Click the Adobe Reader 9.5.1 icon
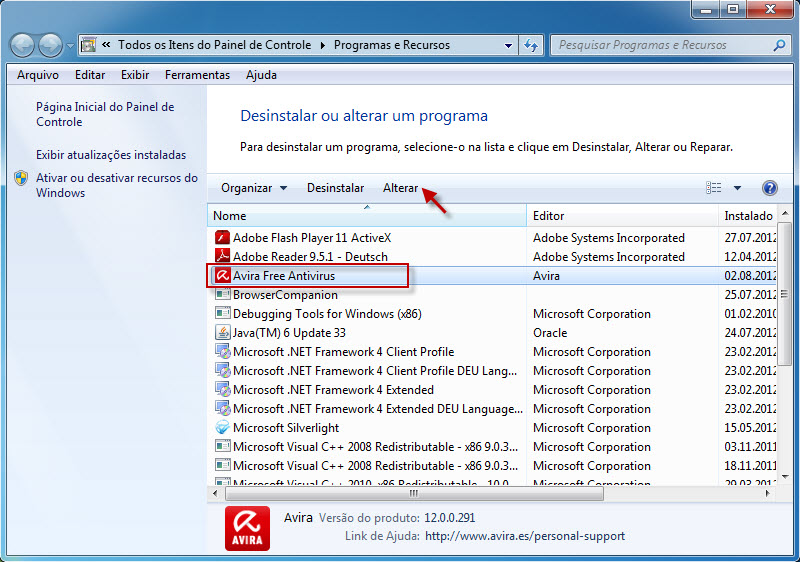The image size is (800, 562). [x=222, y=257]
